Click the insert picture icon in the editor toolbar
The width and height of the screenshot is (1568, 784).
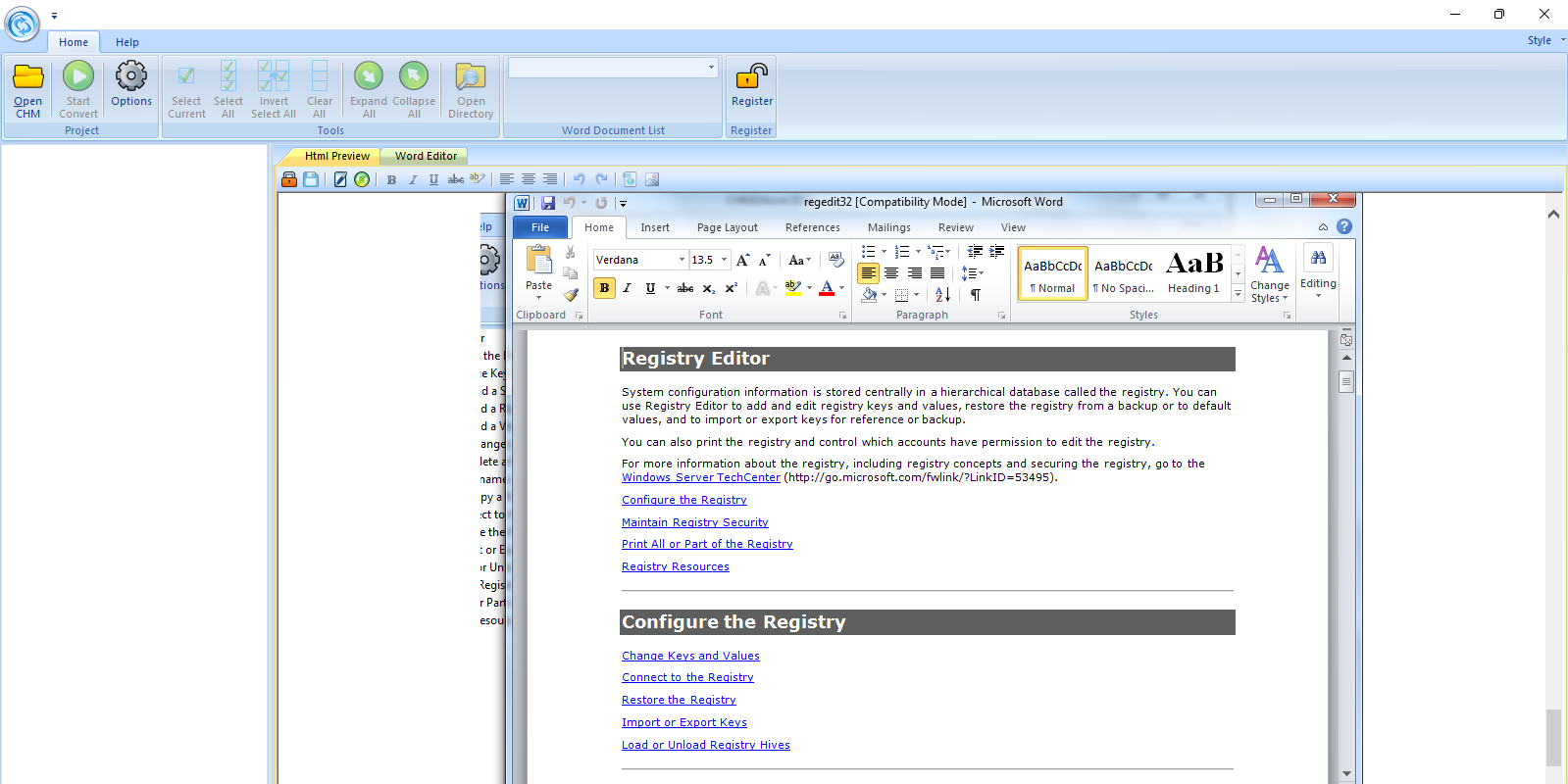pyautogui.click(x=652, y=179)
